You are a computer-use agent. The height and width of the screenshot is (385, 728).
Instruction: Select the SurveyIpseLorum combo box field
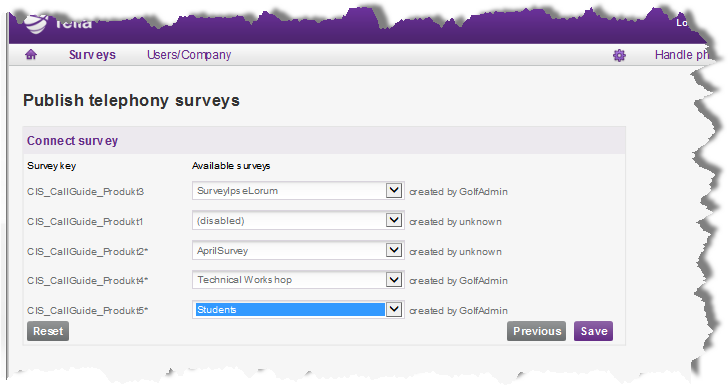click(x=298, y=190)
